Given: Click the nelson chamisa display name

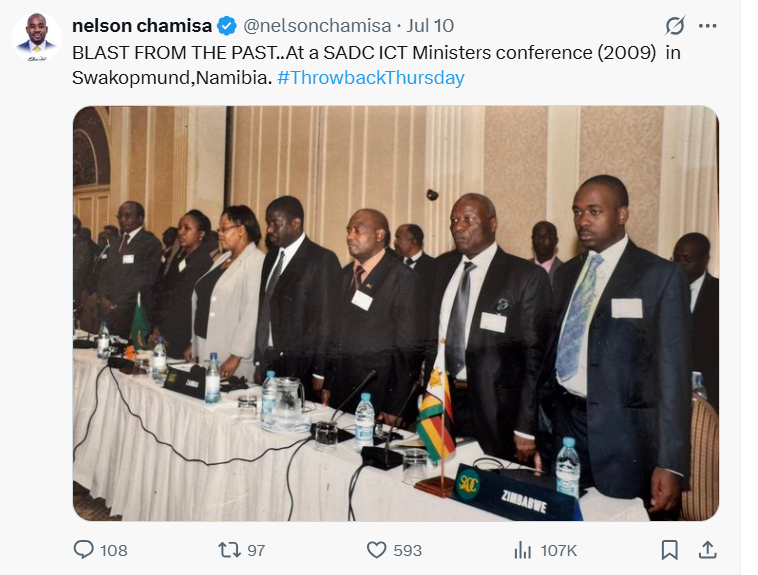Looking at the screenshot, I should pos(142,26).
